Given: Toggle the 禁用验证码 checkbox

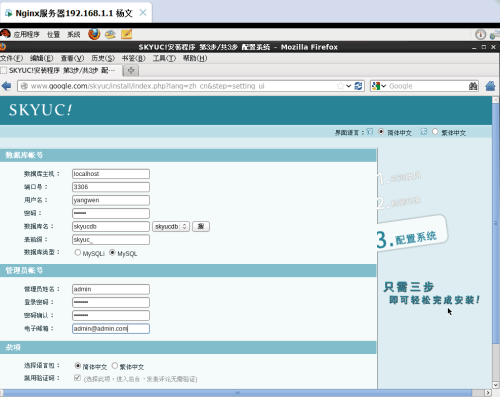Looking at the screenshot, I should 77,378.
